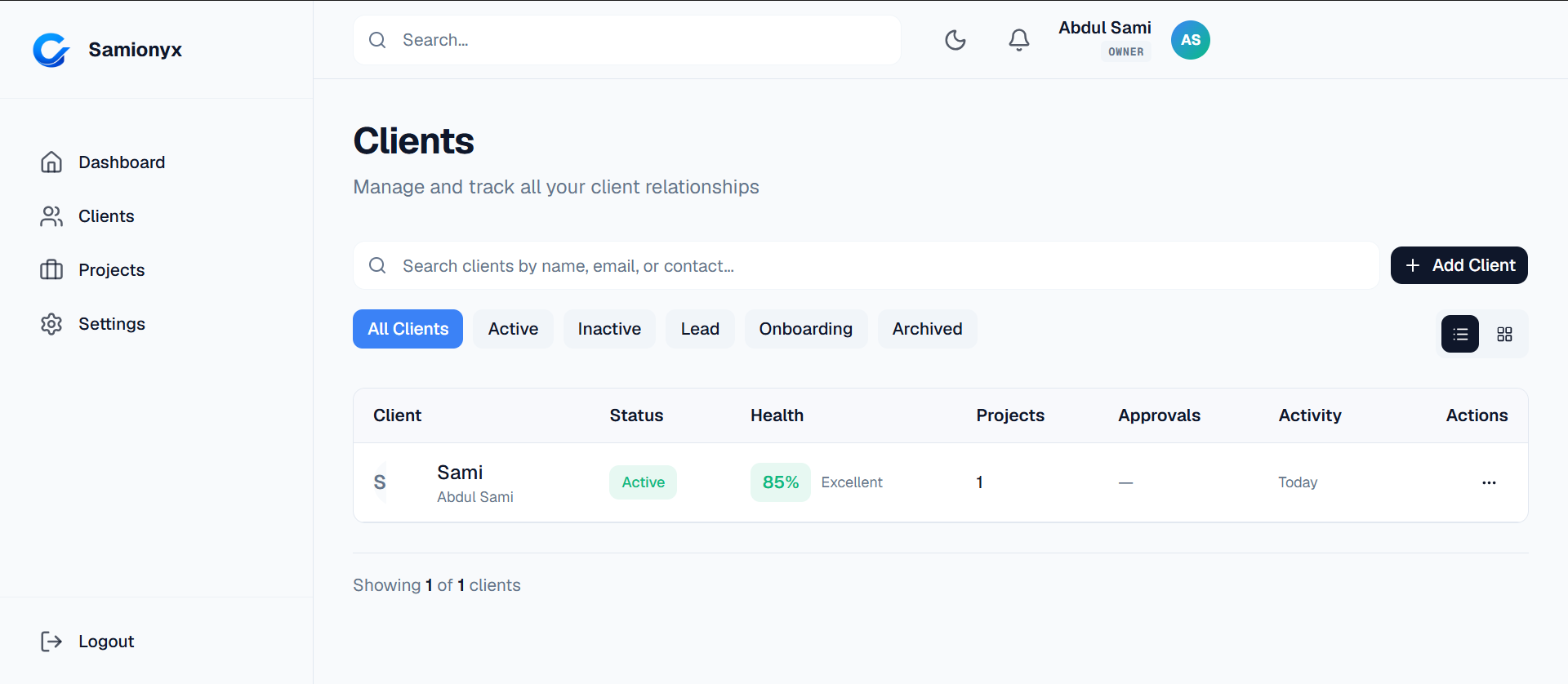Toggle dark mode with moon icon
Screen dimensions: 1568x684
[955, 40]
